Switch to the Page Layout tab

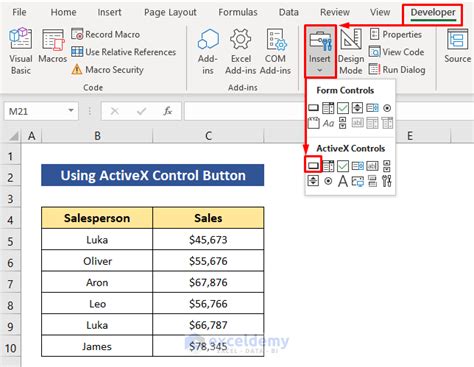click(170, 12)
